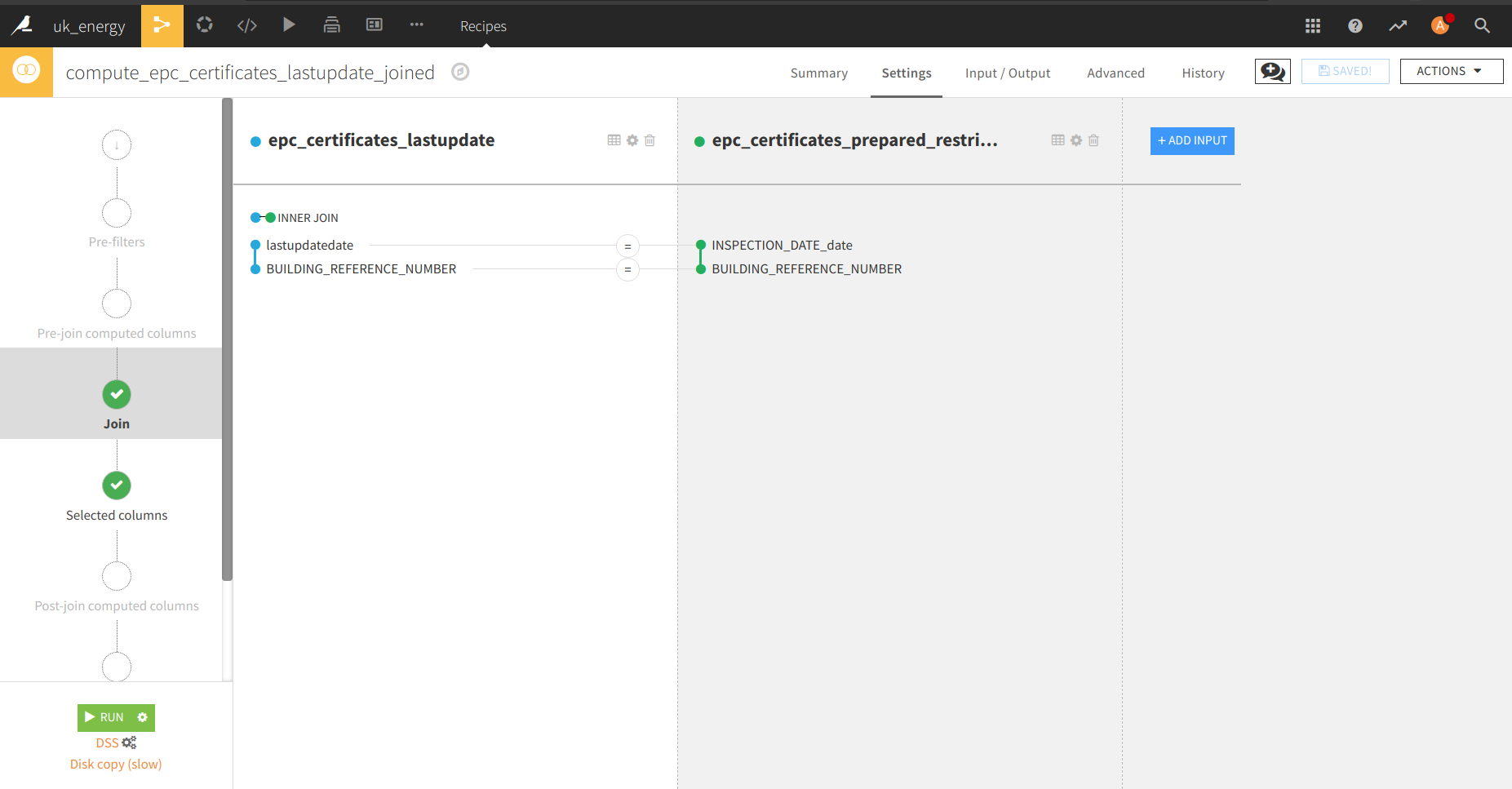Open the more options ellipsis menu
This screenshot has height=789, width=1512.
(416, 25)
